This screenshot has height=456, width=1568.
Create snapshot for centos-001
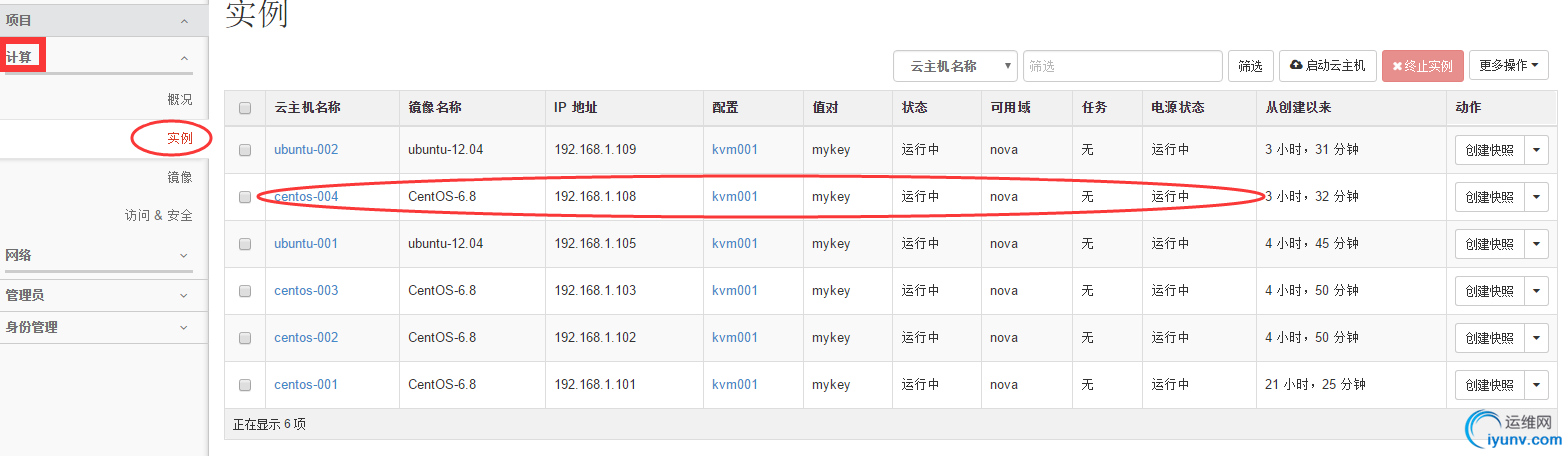(x=1489, y=385)
